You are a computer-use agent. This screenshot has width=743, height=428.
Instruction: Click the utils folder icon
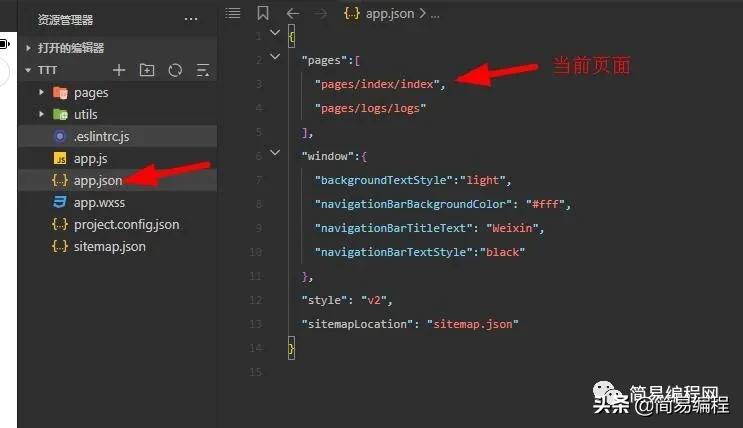[60, 114]
